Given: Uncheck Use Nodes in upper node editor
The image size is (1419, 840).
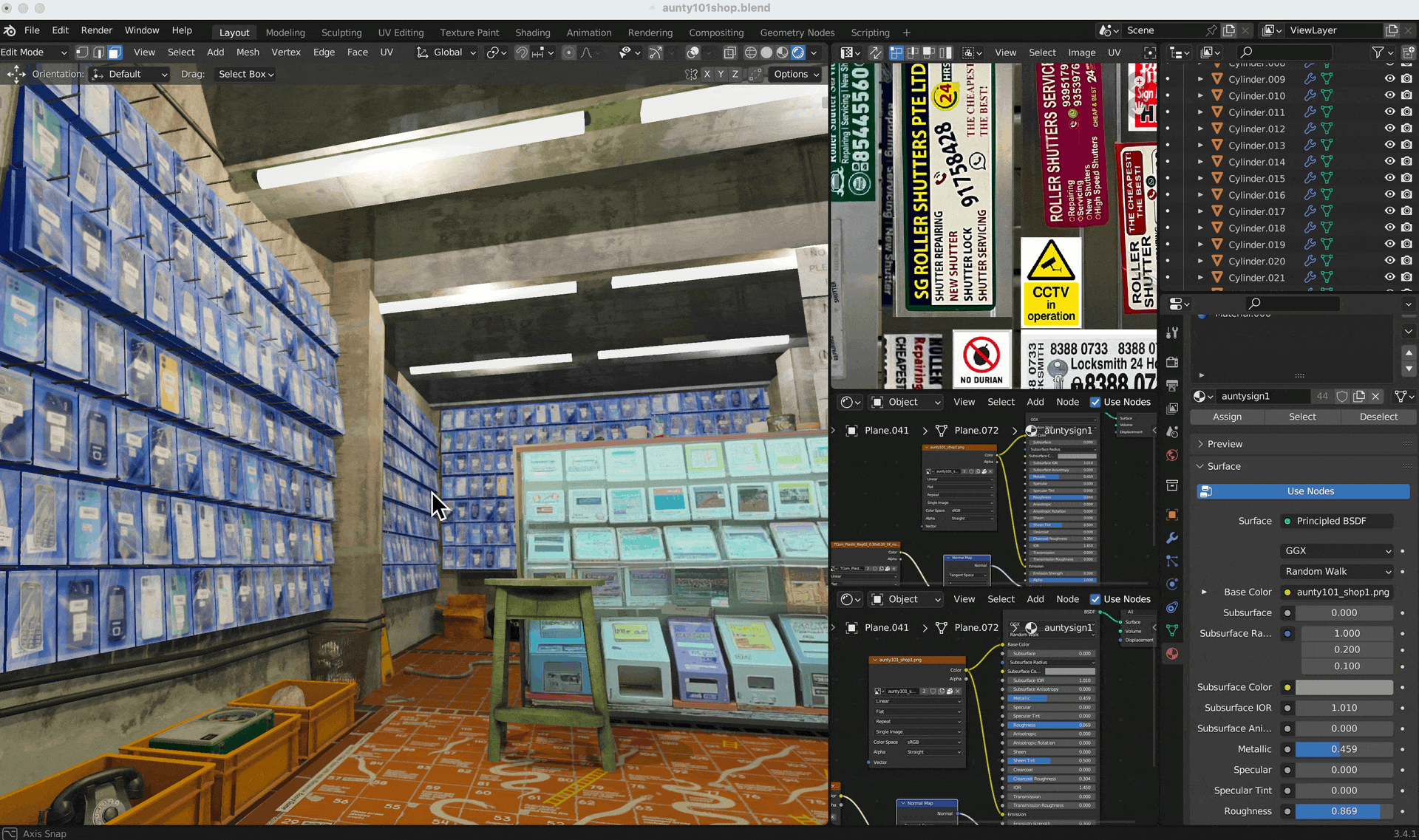Looking at the screenshot, I should tap(1095, 402).
